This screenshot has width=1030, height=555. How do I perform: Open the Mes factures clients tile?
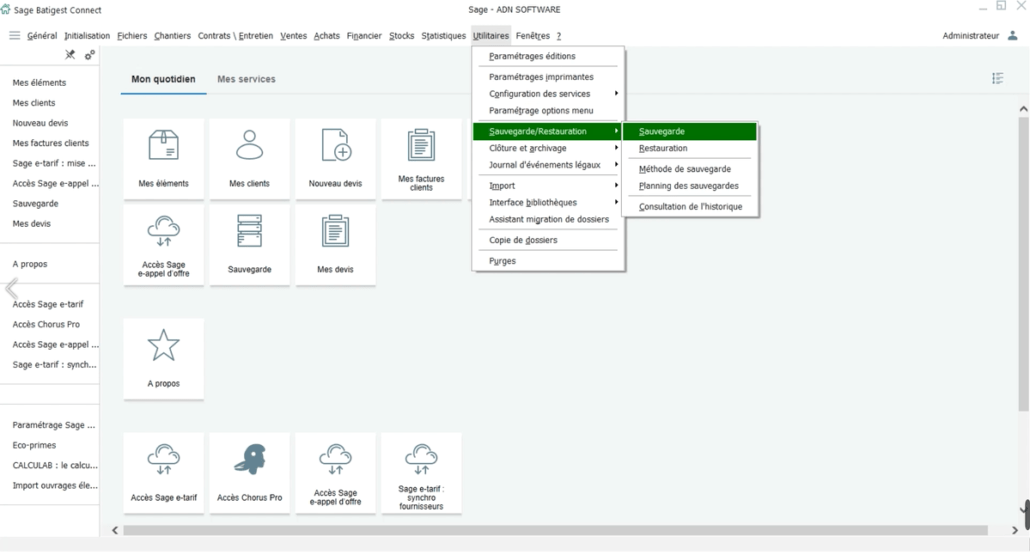coord(421,159)
